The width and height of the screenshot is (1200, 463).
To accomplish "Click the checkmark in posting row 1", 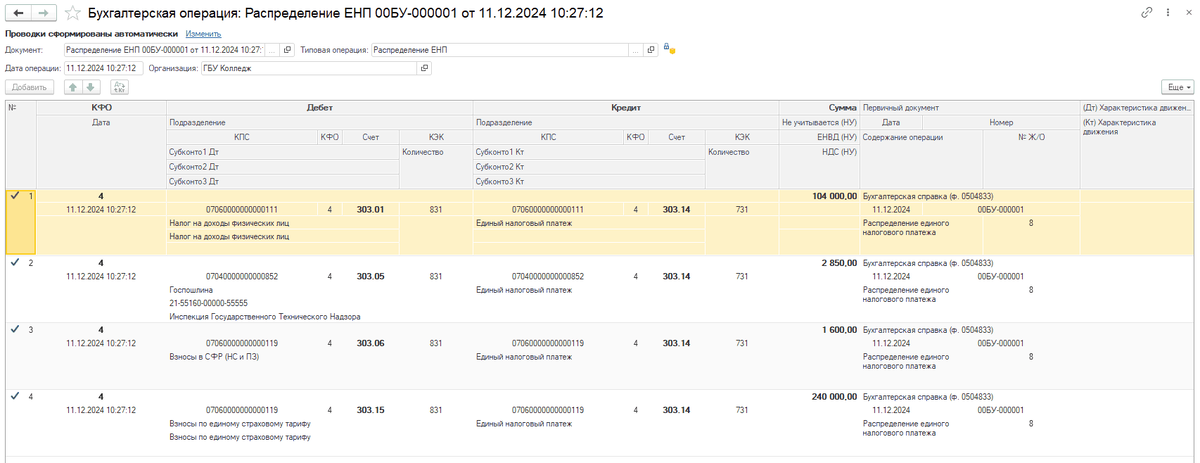I will (x=14, y=196).
